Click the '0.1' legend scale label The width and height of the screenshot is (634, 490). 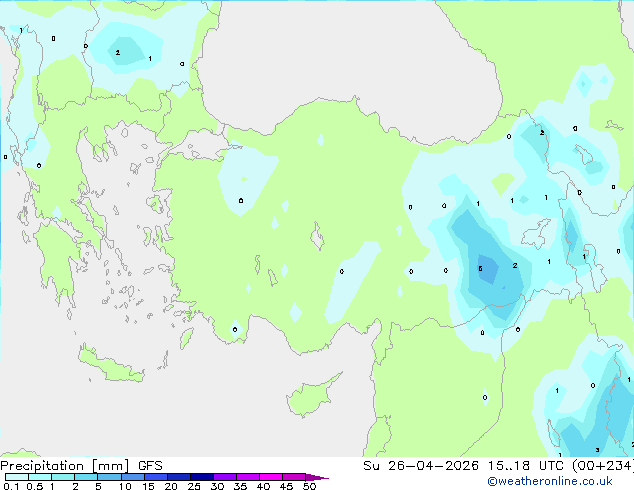11,486
